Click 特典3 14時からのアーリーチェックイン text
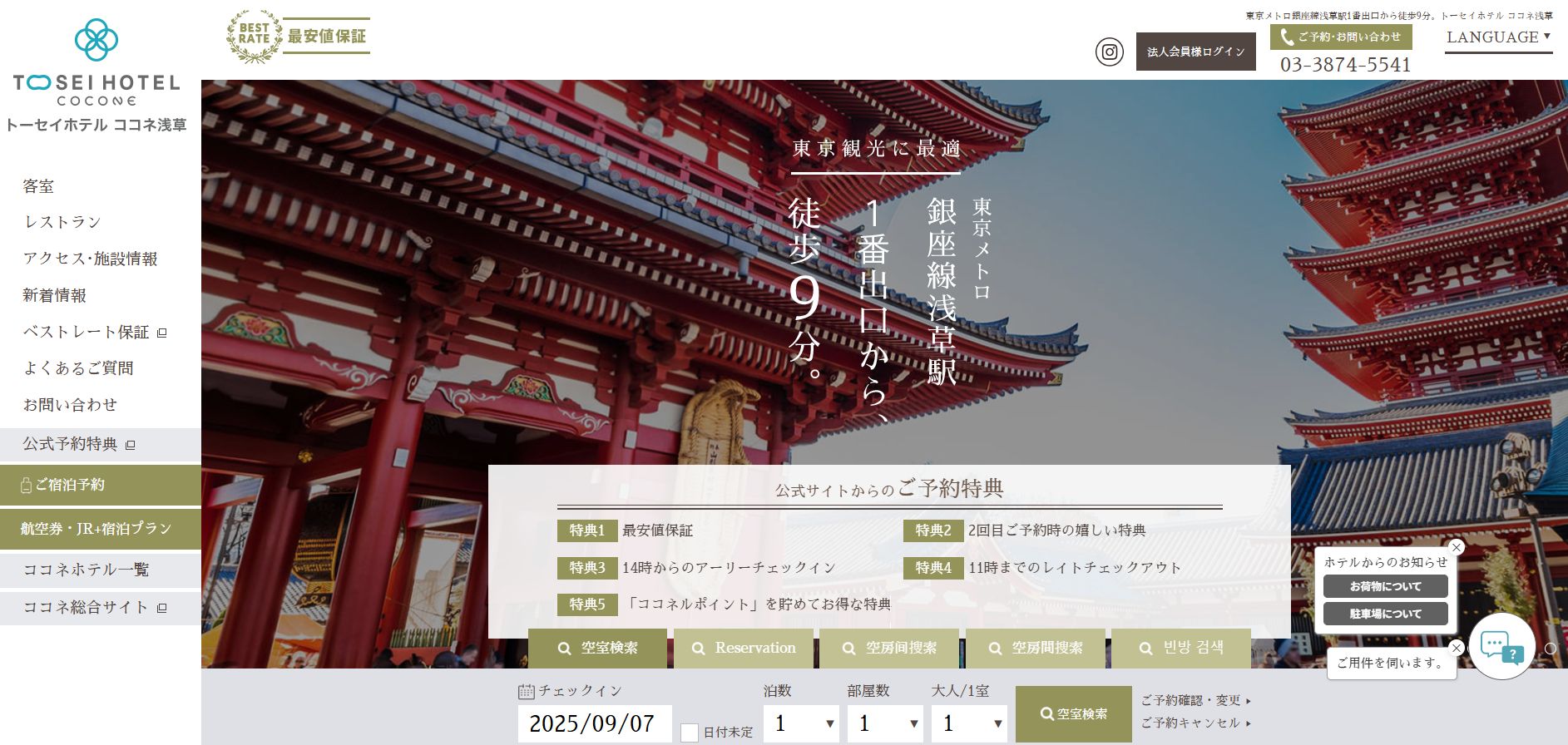This screenshot has height=745, width=1568. (x=730, y=568)
